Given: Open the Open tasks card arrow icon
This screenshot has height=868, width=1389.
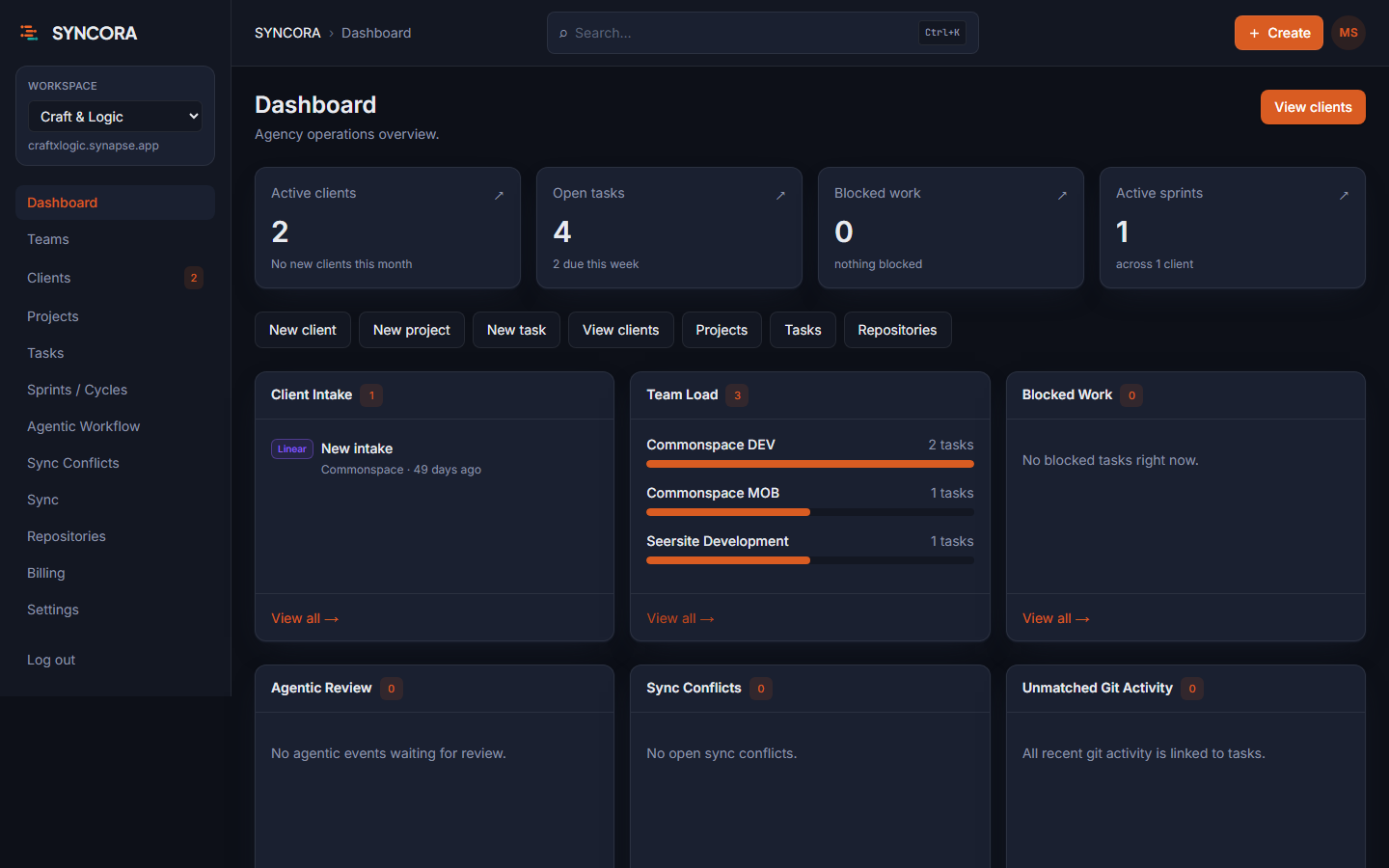Looking at the screenshot, I should pyautogui.click(x=780, y=196).
